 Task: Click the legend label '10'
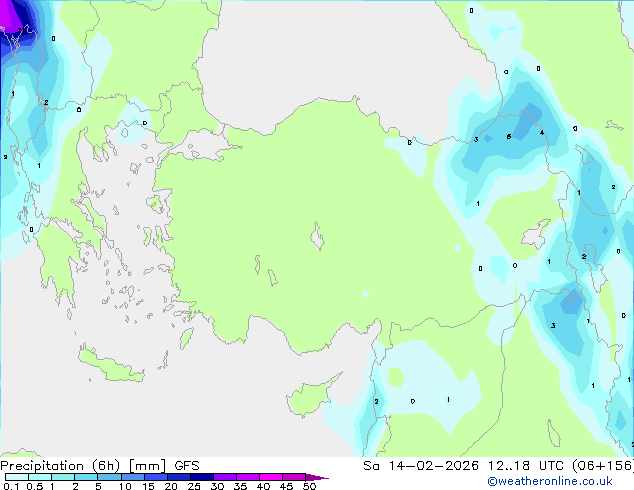tap(125, 486)
